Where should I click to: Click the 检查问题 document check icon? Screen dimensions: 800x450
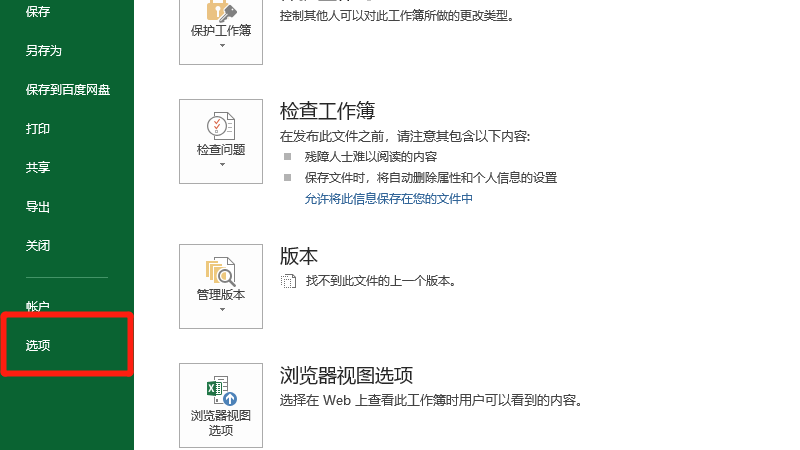220,125
